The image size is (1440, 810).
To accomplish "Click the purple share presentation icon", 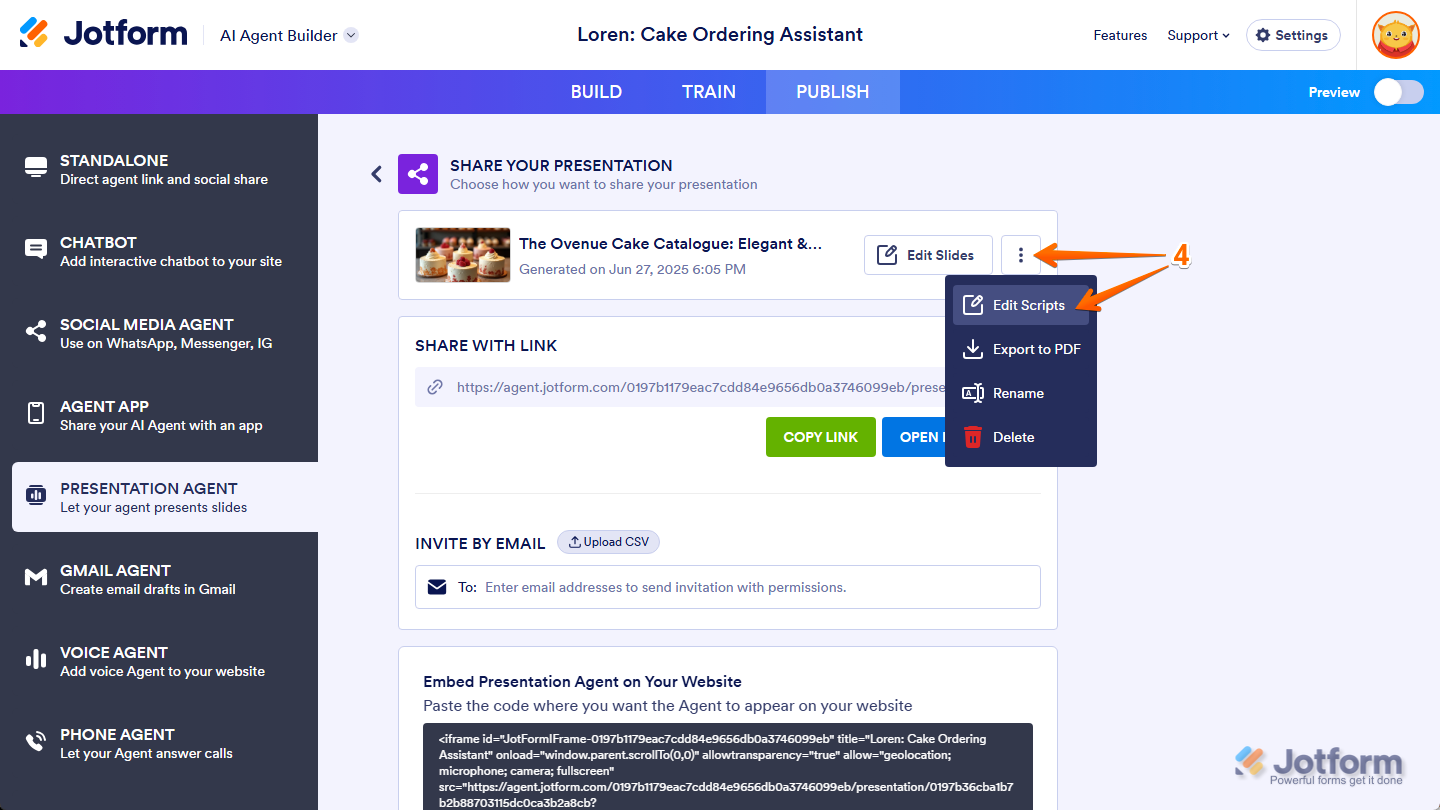I will tap(418, 174).
